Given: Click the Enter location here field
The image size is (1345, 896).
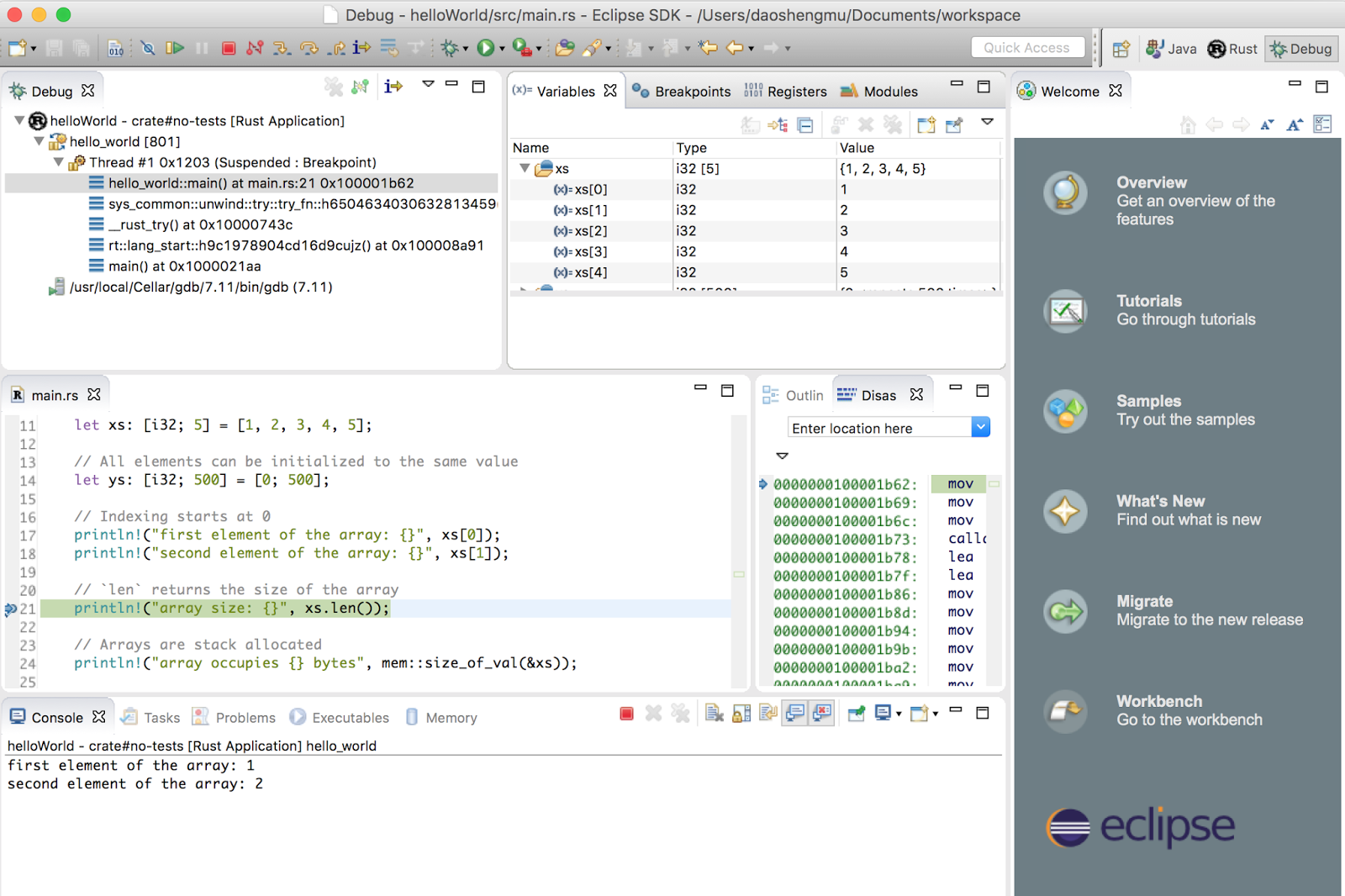Looking at the screenshot, I should (879, 428).
